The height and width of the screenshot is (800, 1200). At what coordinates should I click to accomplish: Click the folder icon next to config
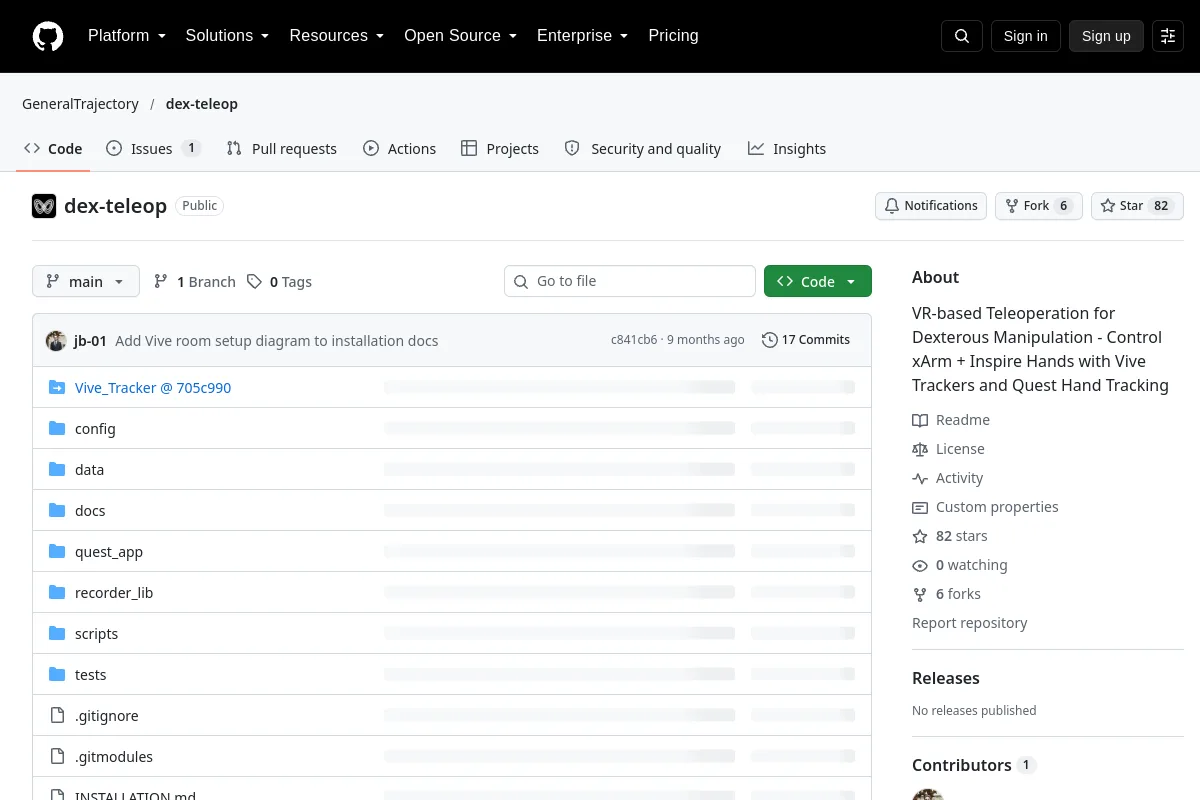coord(57,428)
